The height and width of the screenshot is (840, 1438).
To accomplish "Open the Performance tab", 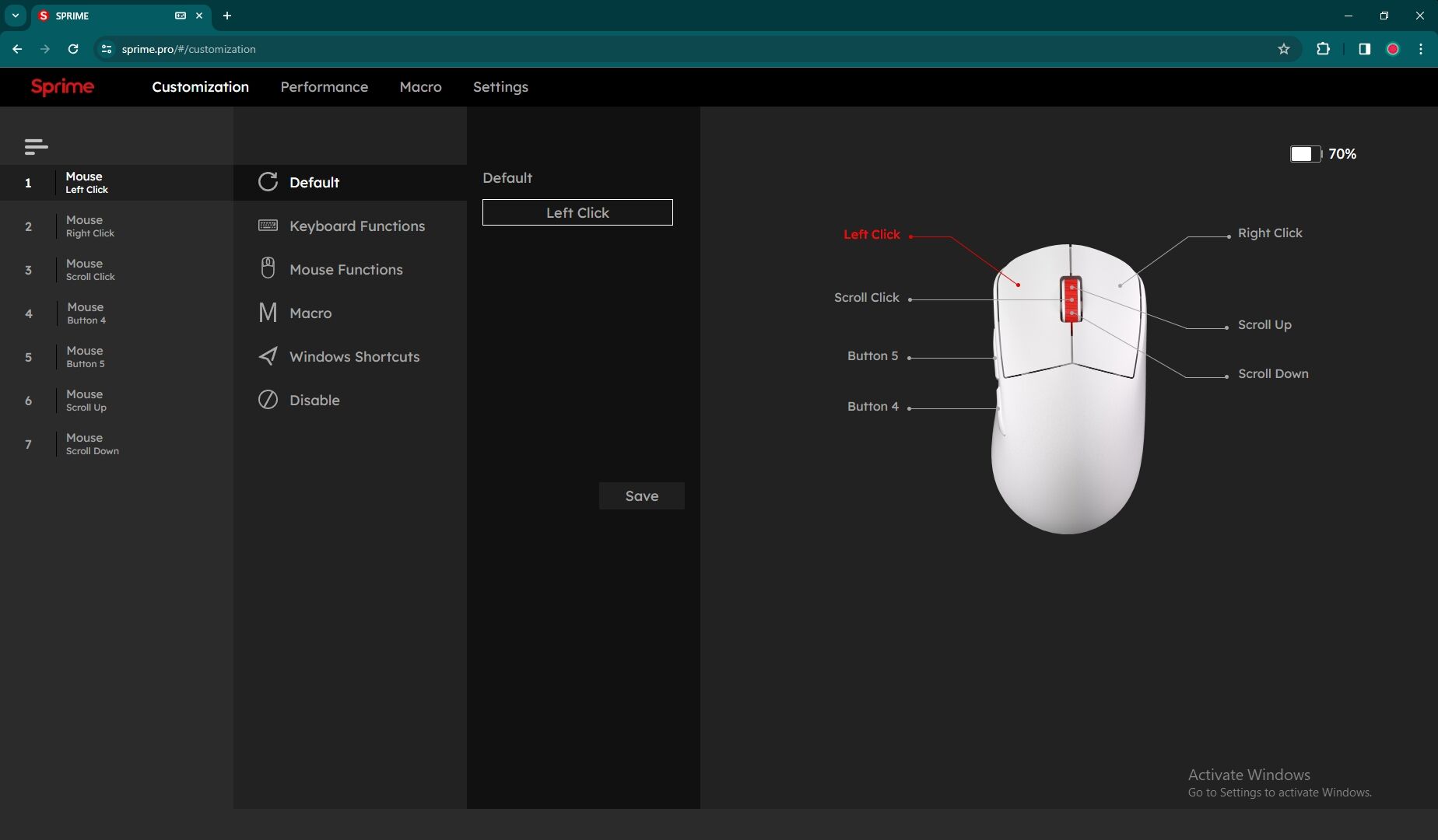I will click(324, 87).
